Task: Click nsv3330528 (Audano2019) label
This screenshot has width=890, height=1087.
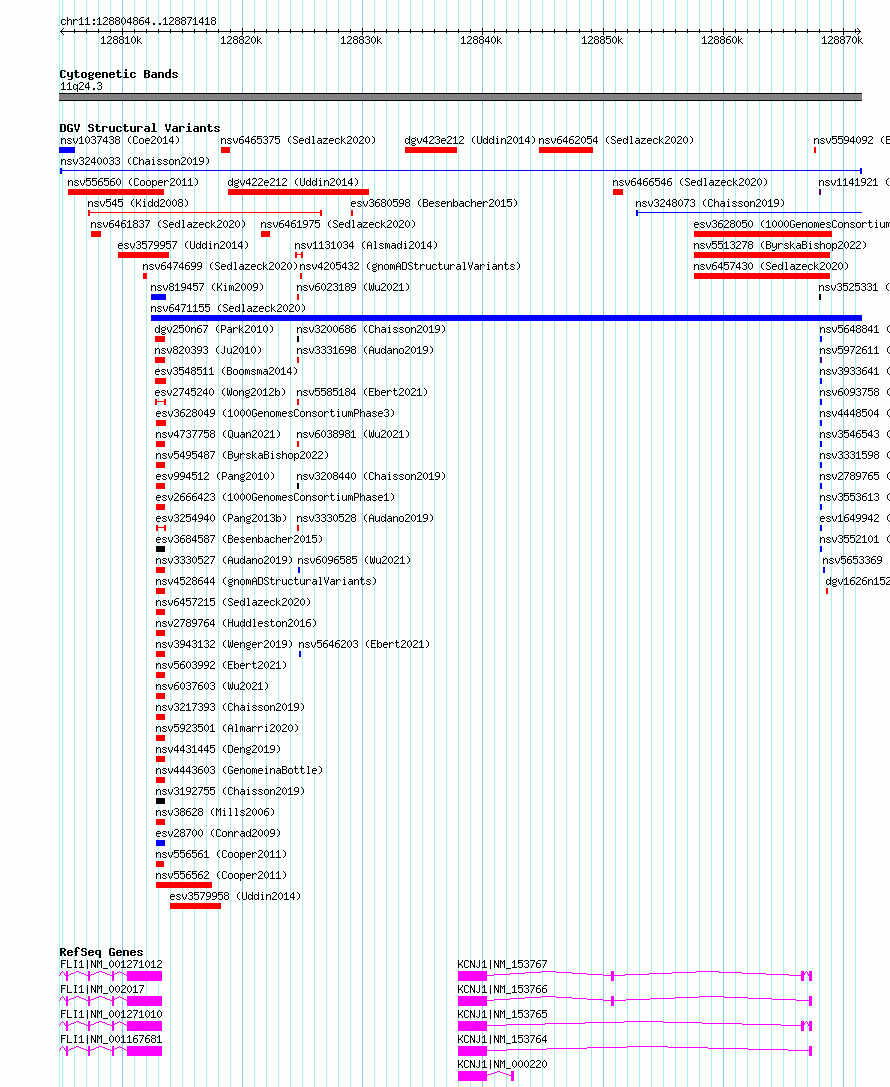Action: coord(365,518)
